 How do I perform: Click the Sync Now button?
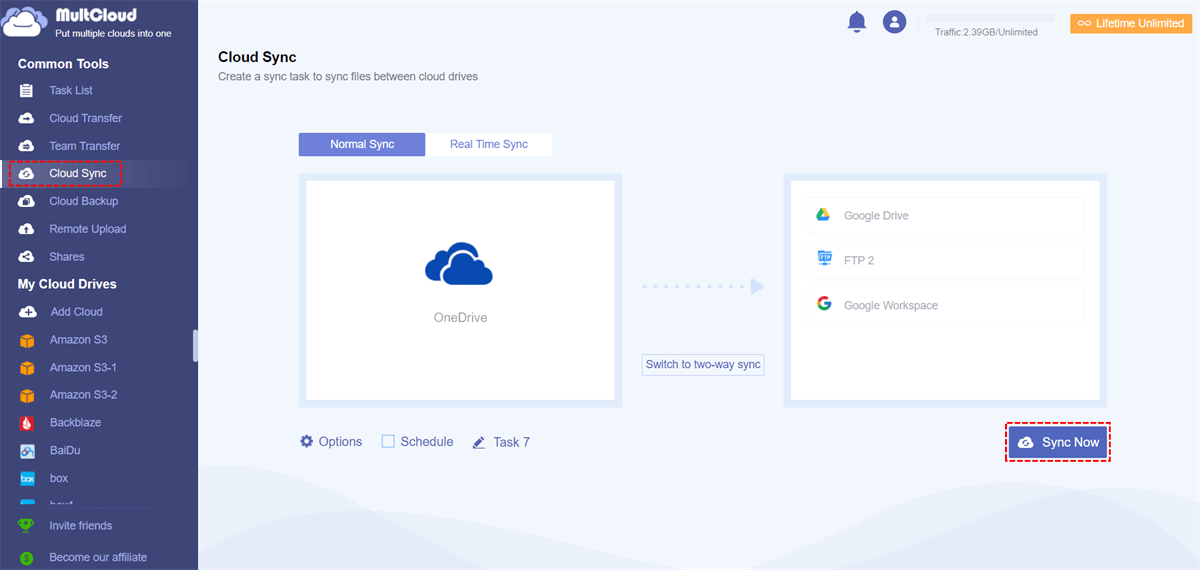coord(1058,442)
